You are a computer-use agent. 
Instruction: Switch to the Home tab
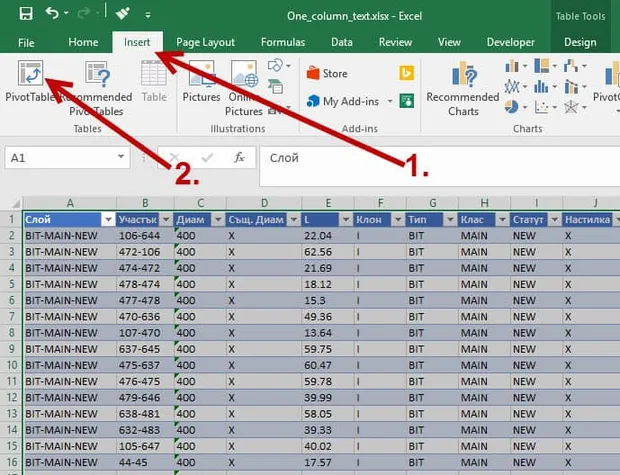(x=83, y=42)
